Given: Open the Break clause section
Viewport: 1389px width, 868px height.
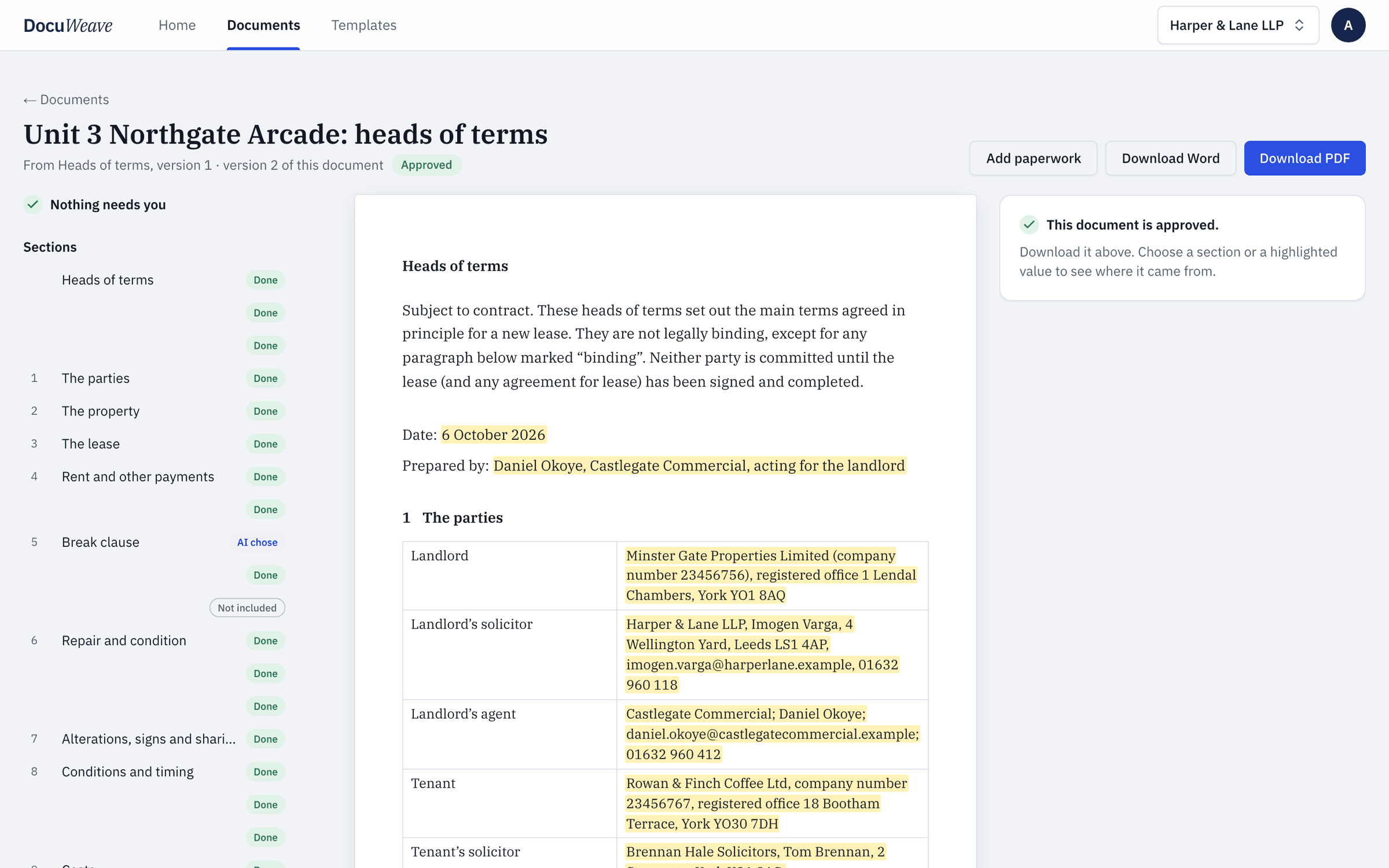Looking at the screenshot, I should click(155, 542).
